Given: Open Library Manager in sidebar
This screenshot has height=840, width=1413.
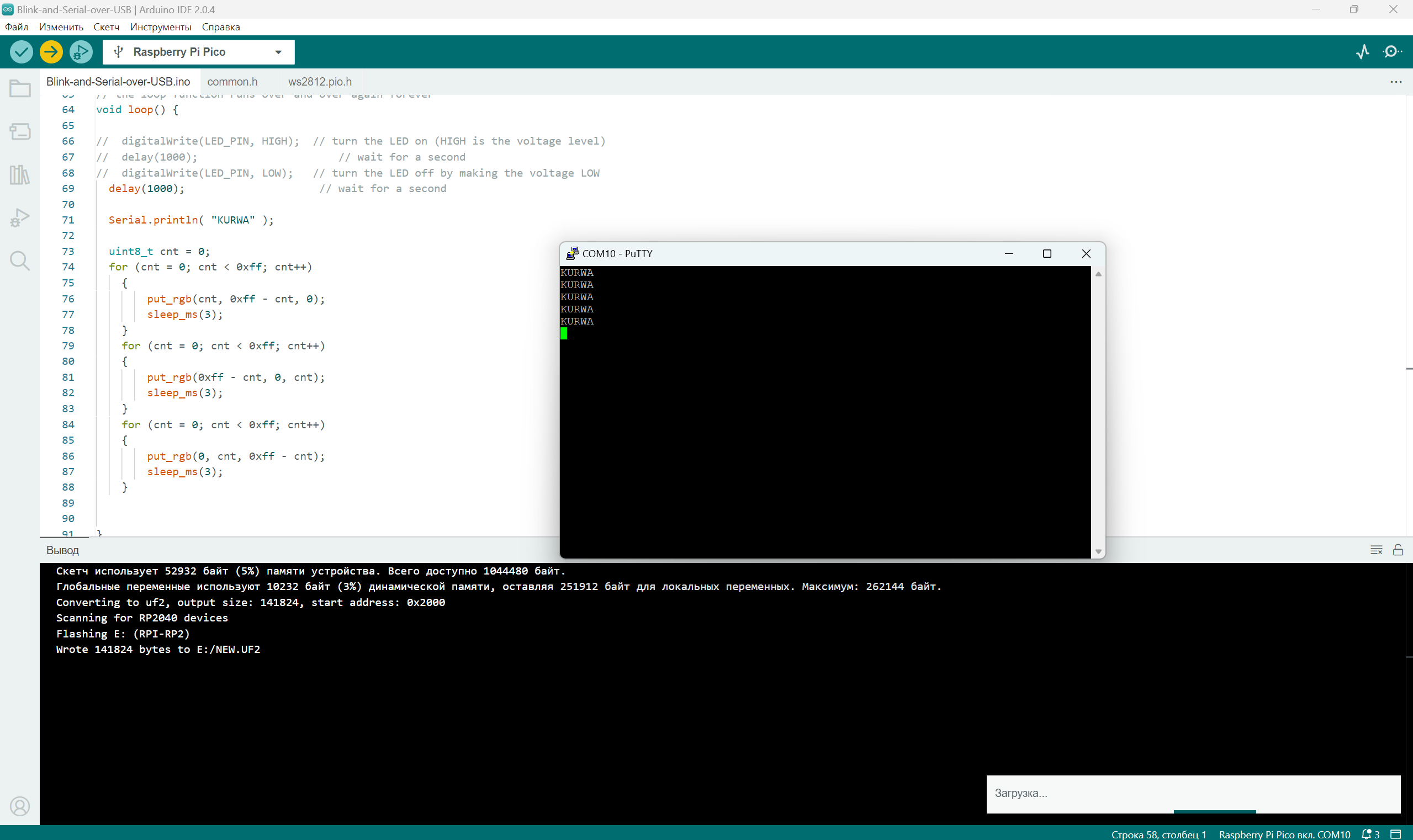Looking at the screenshot, I should pos(20,175).
